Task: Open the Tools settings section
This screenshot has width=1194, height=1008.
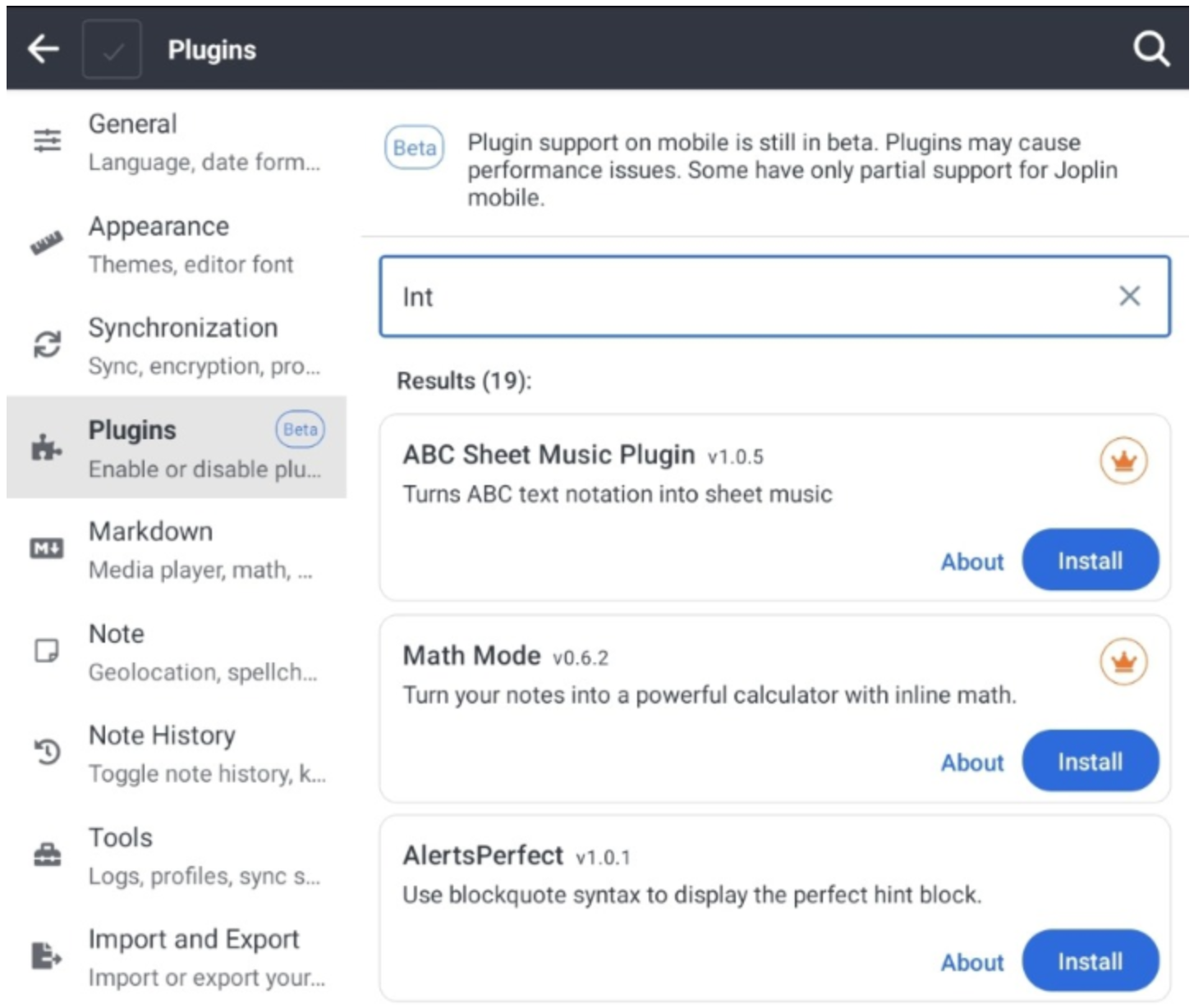Action: (177, 855)
